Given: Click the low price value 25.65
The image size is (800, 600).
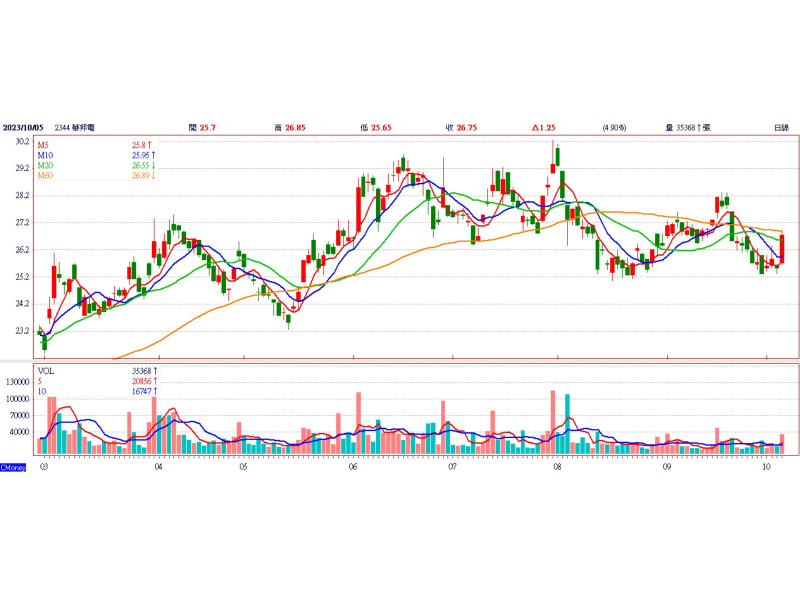Looking at the screenshot, I should coord(381,128).
